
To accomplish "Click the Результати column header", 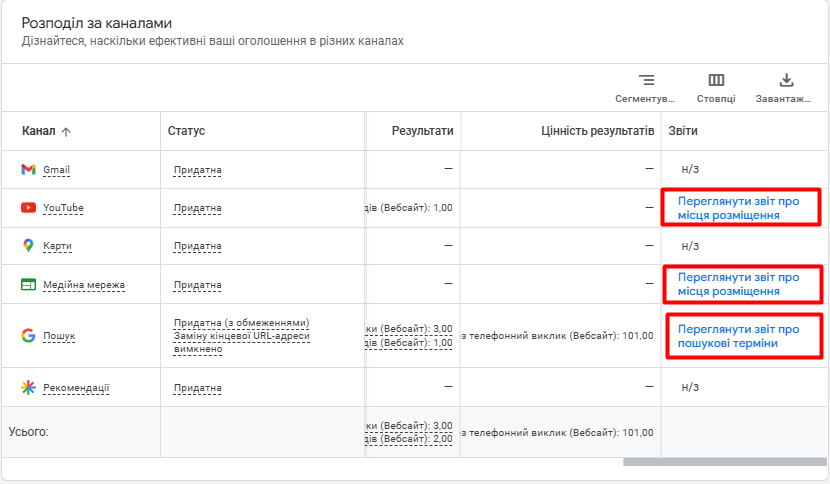I will (422, 131).
